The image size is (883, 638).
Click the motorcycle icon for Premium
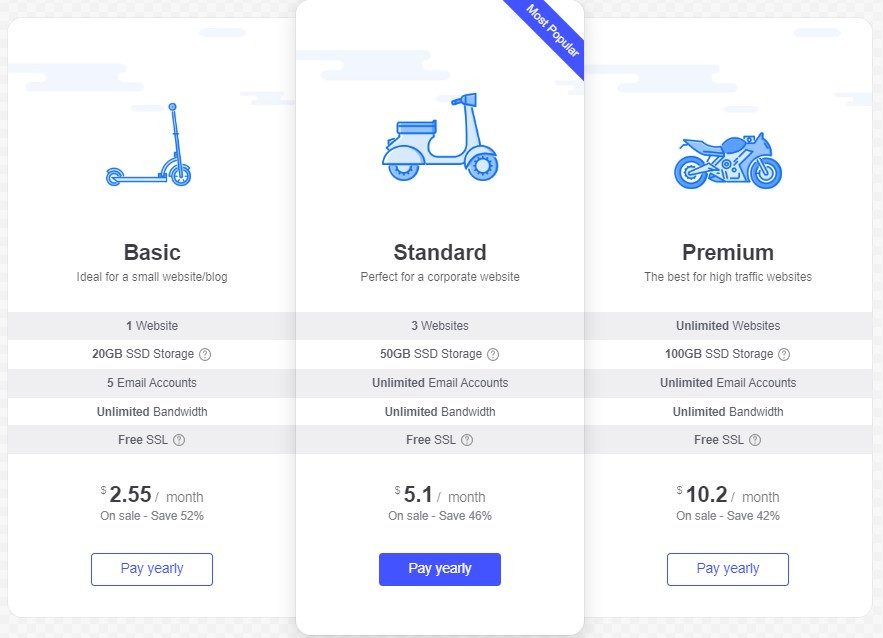click(x=728, y=160)
